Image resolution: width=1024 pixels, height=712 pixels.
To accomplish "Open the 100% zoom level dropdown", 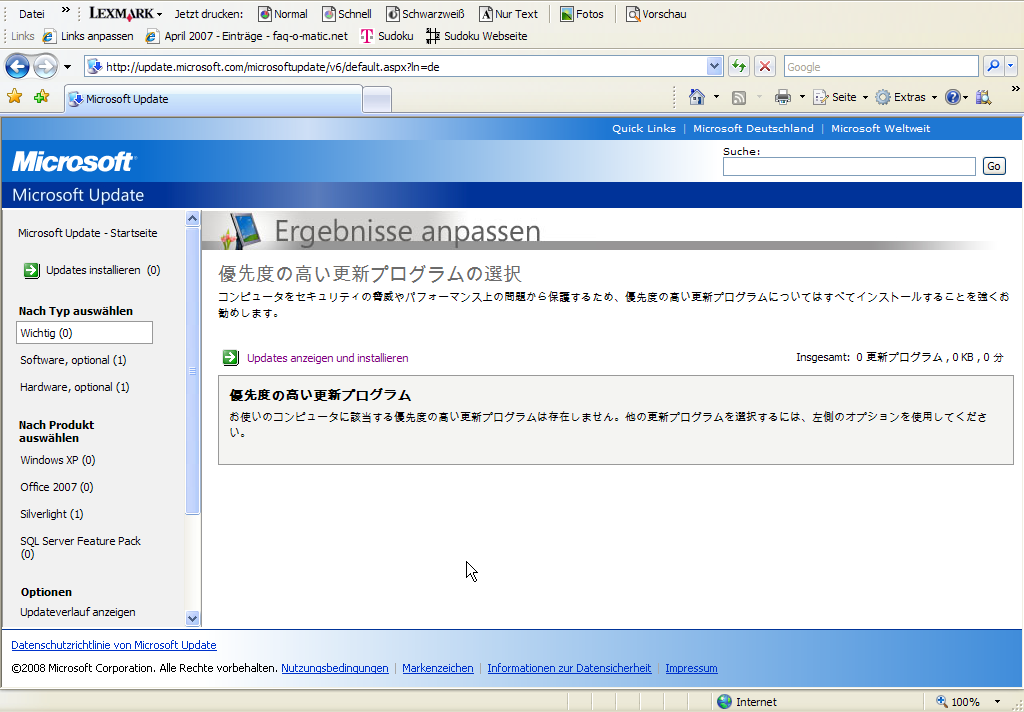I will (x=997, y=702).
